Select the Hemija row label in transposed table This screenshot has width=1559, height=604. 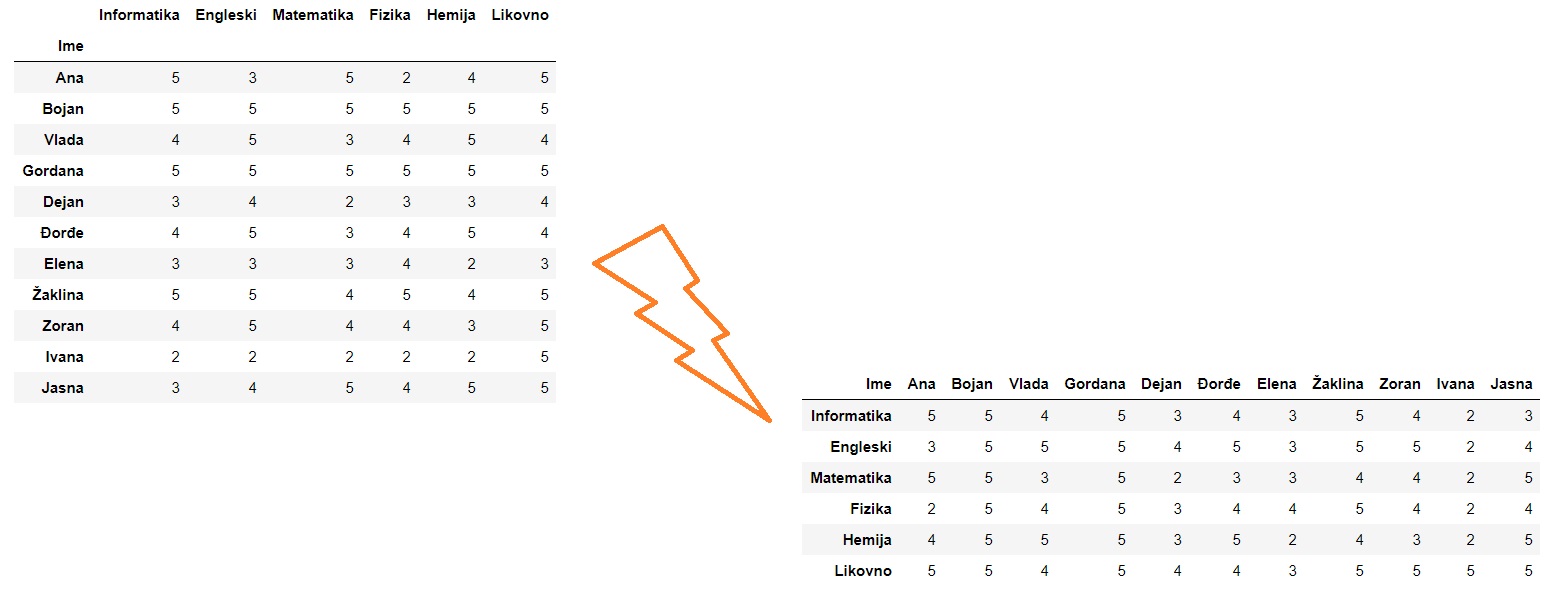[867, 540]
